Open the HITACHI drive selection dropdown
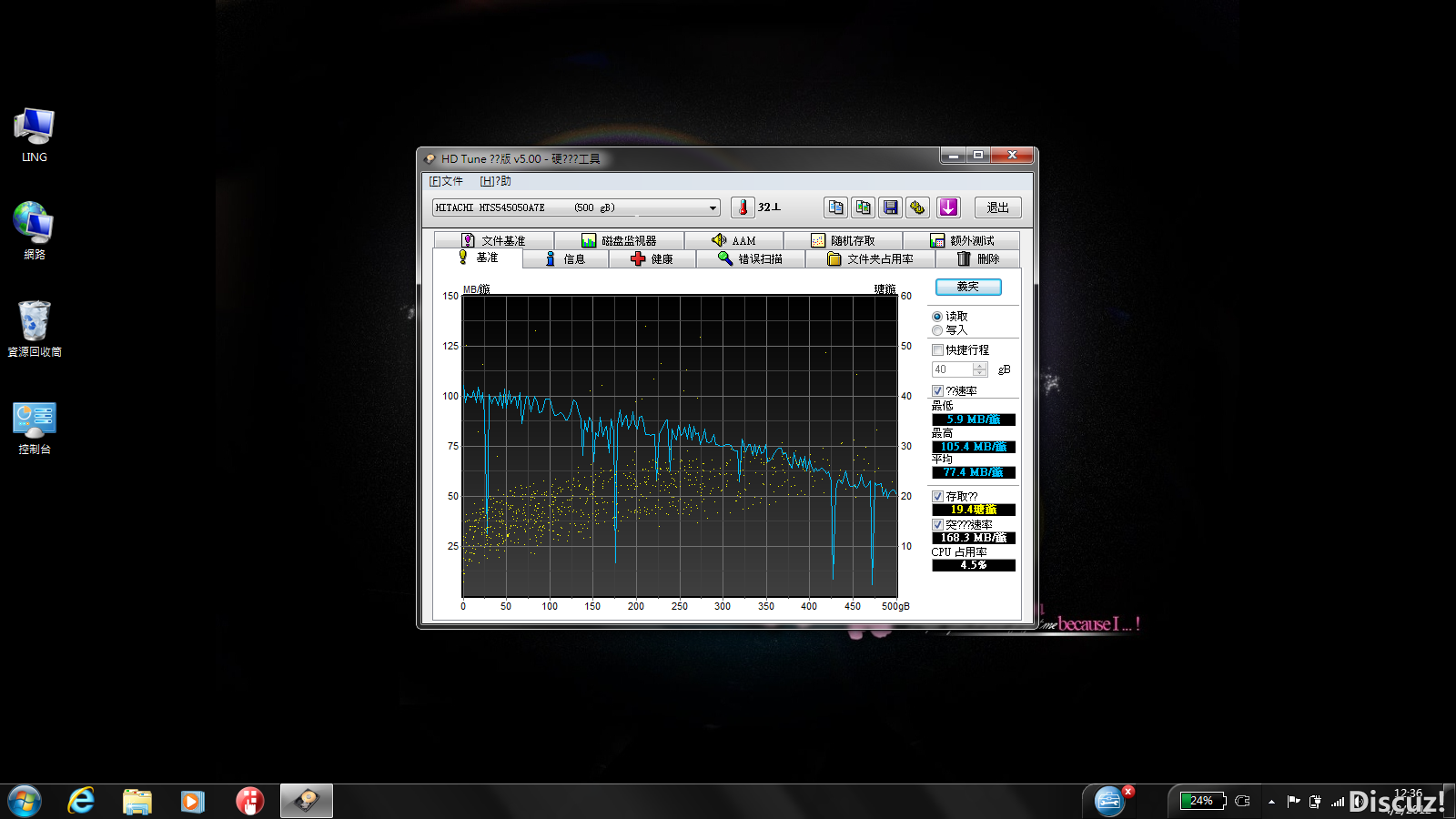The height and width of the screenshot is (819, 1456). point(576,207)
